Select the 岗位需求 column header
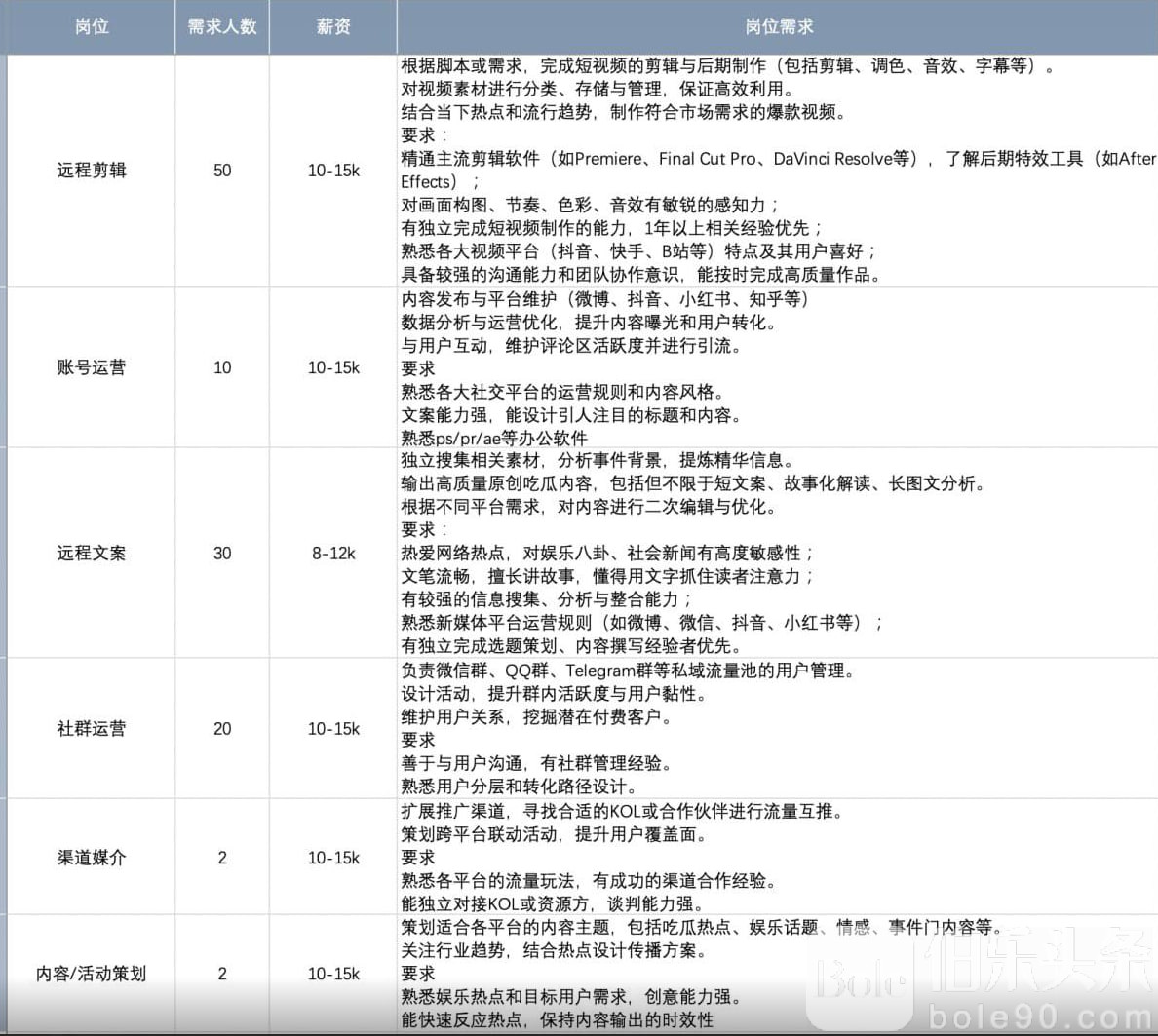This screenshot has width=1158, height=1036. 778,26
